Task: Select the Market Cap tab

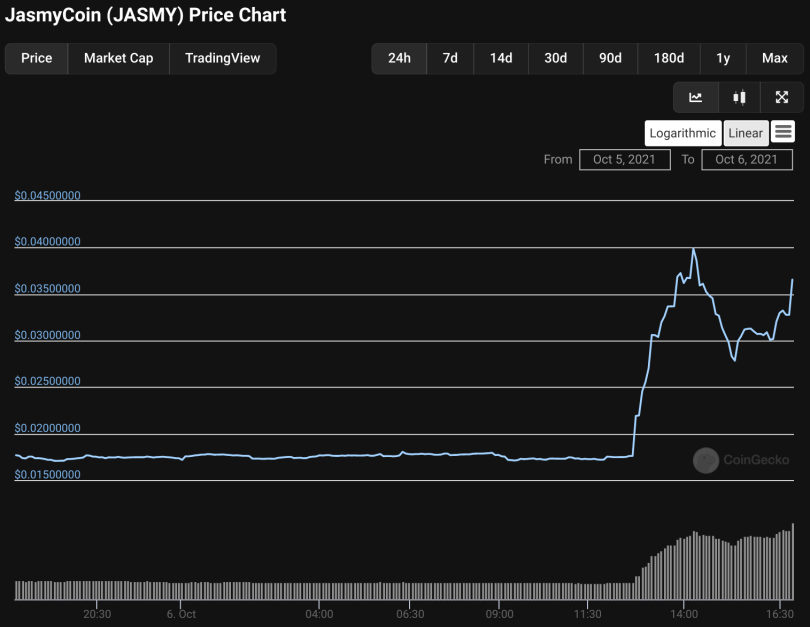Action: 118,58
